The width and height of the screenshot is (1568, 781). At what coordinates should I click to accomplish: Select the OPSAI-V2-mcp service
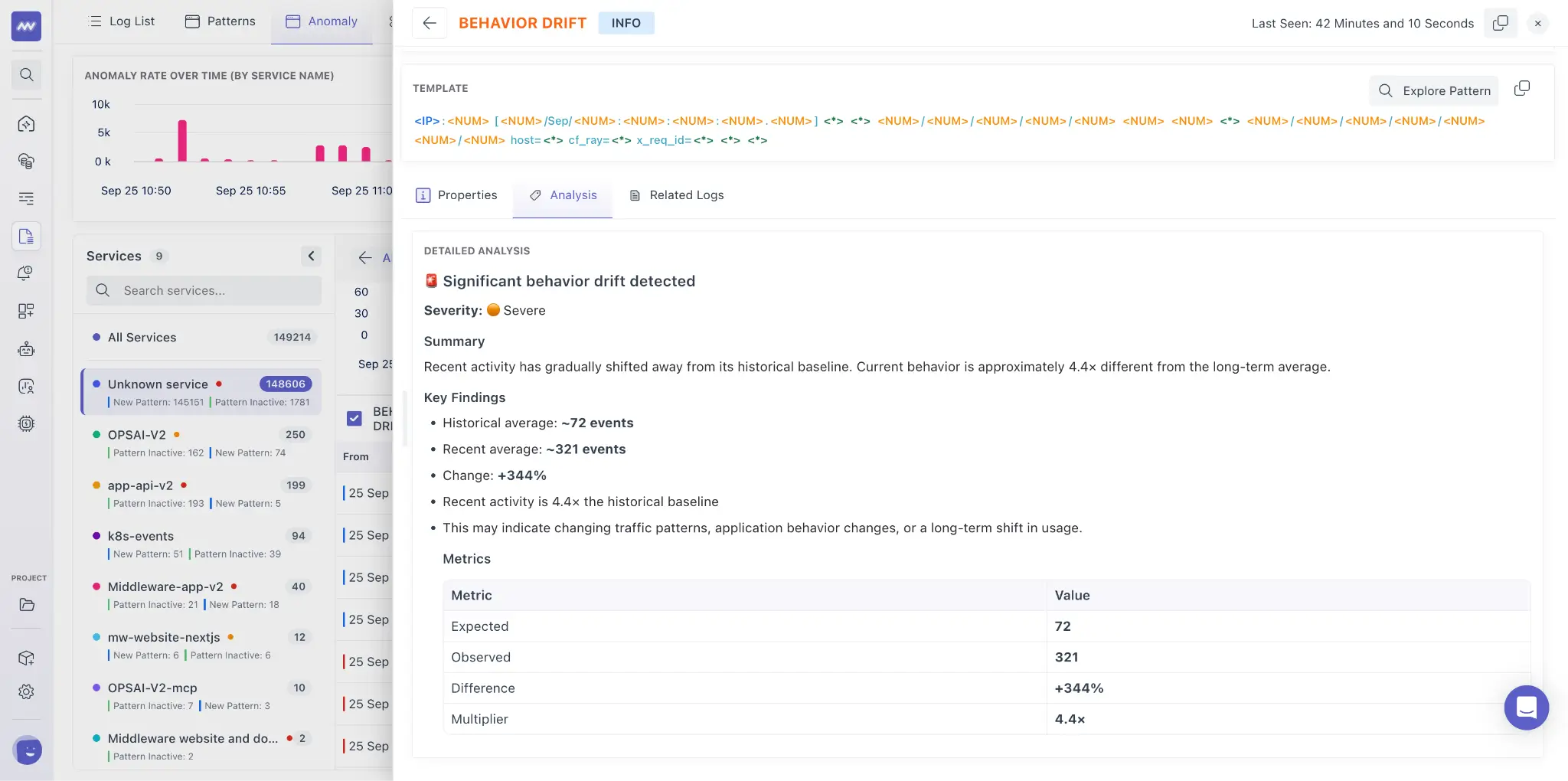pos(201,695)
